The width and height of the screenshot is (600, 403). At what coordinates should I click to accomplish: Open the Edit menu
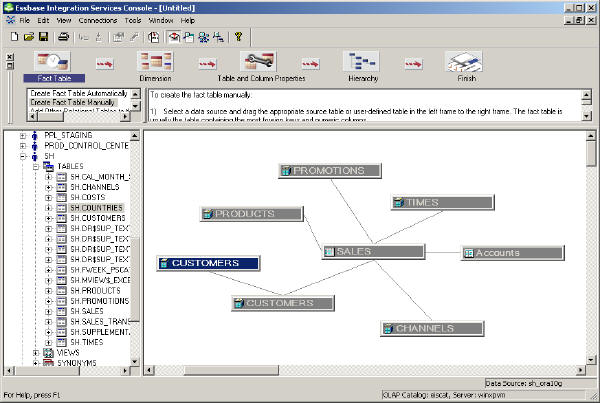pyautogui.click(x=43, y=20)
